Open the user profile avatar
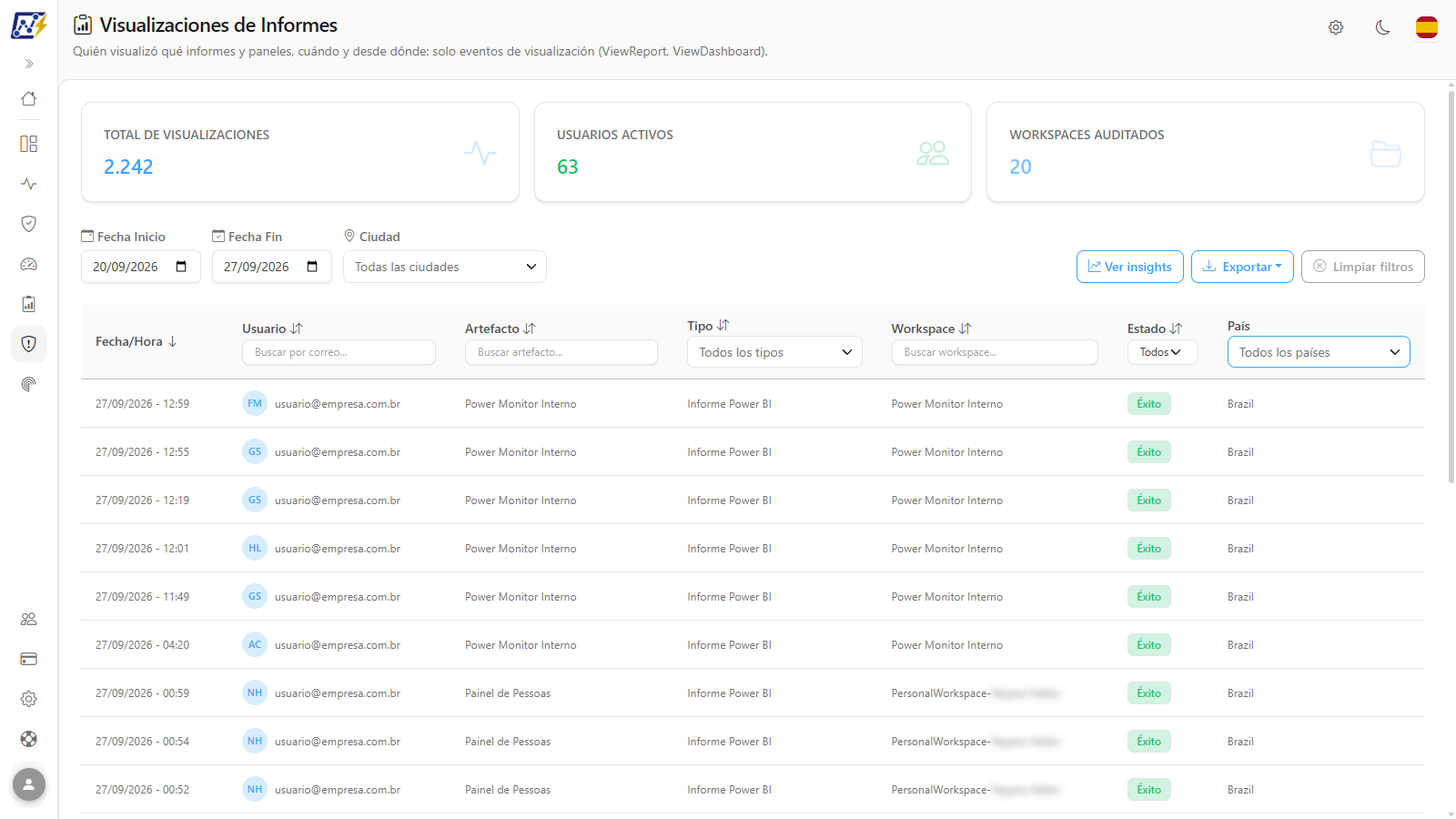Image resolution: width=1456 pixels, height=819 pixels. pos(29,784)
